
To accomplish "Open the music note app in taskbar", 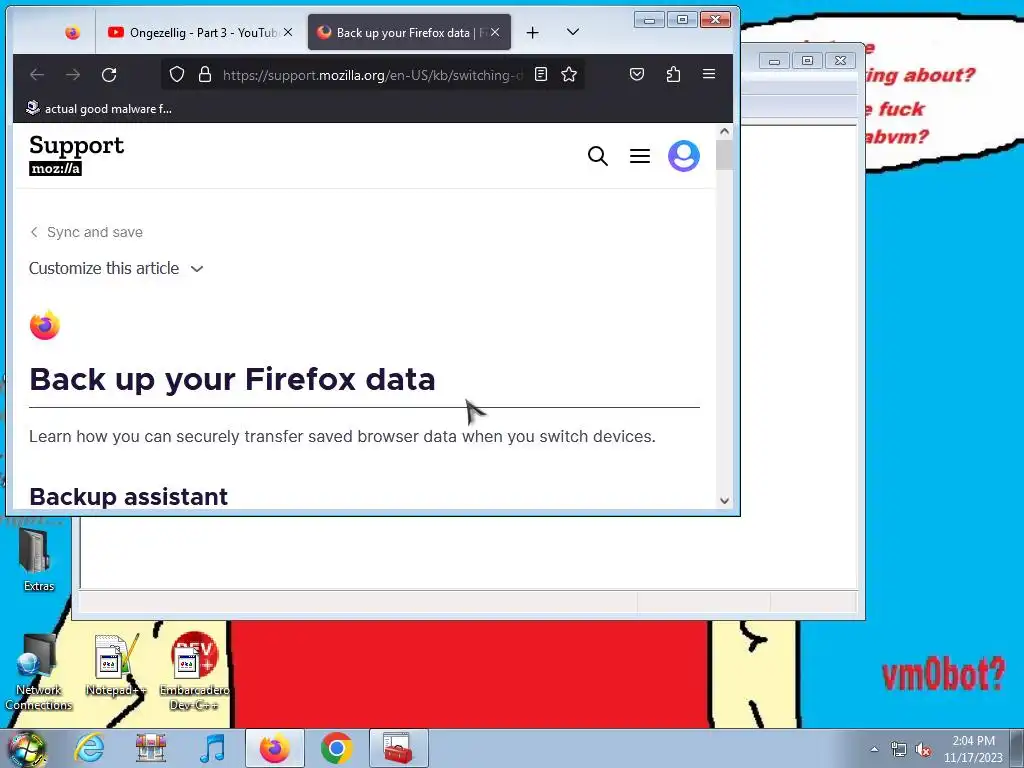I will pyautogui.click(x=213, y=748).
